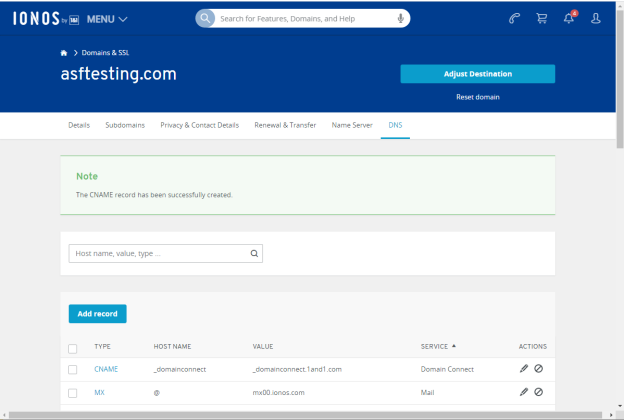The image size is (624, 420).
Task: Click the home breadcrumb icon
Action: click(64, 53)
